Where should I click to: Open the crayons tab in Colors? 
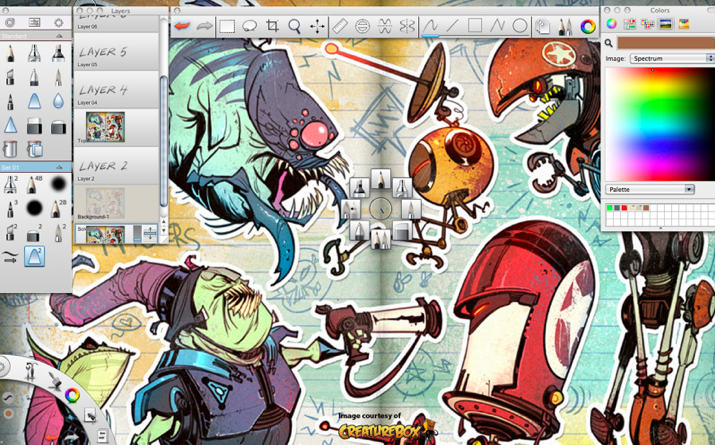click(684, 24)
